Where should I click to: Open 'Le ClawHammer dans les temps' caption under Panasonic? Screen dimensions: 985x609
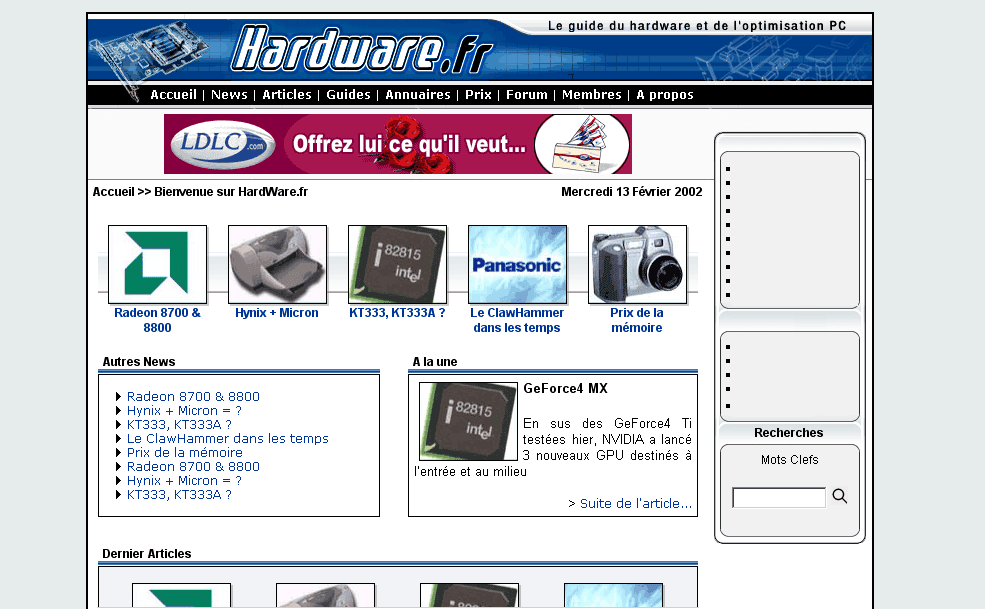pos(517,320)
